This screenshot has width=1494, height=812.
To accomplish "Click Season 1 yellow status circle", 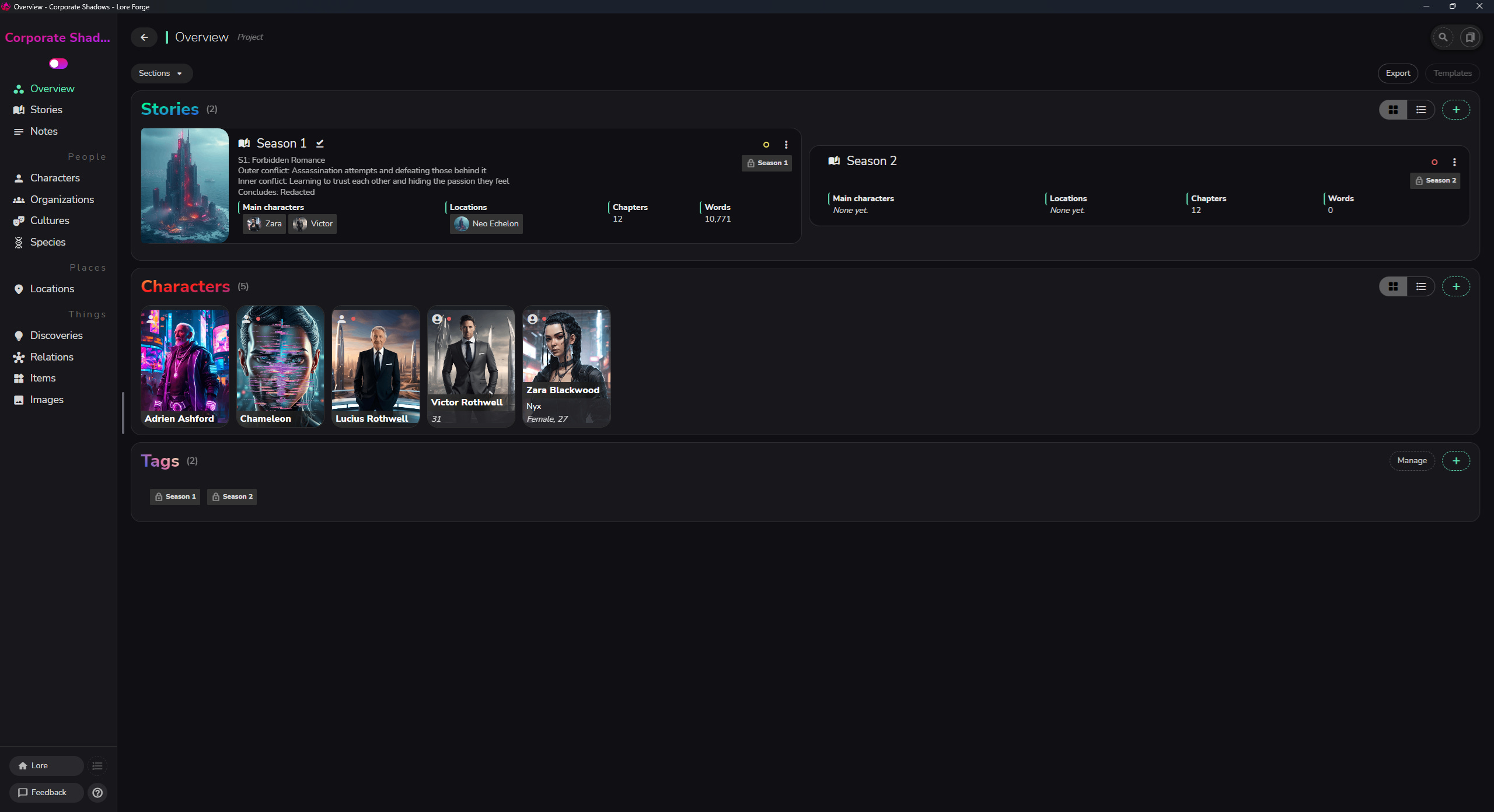I will tap(766, 145).
